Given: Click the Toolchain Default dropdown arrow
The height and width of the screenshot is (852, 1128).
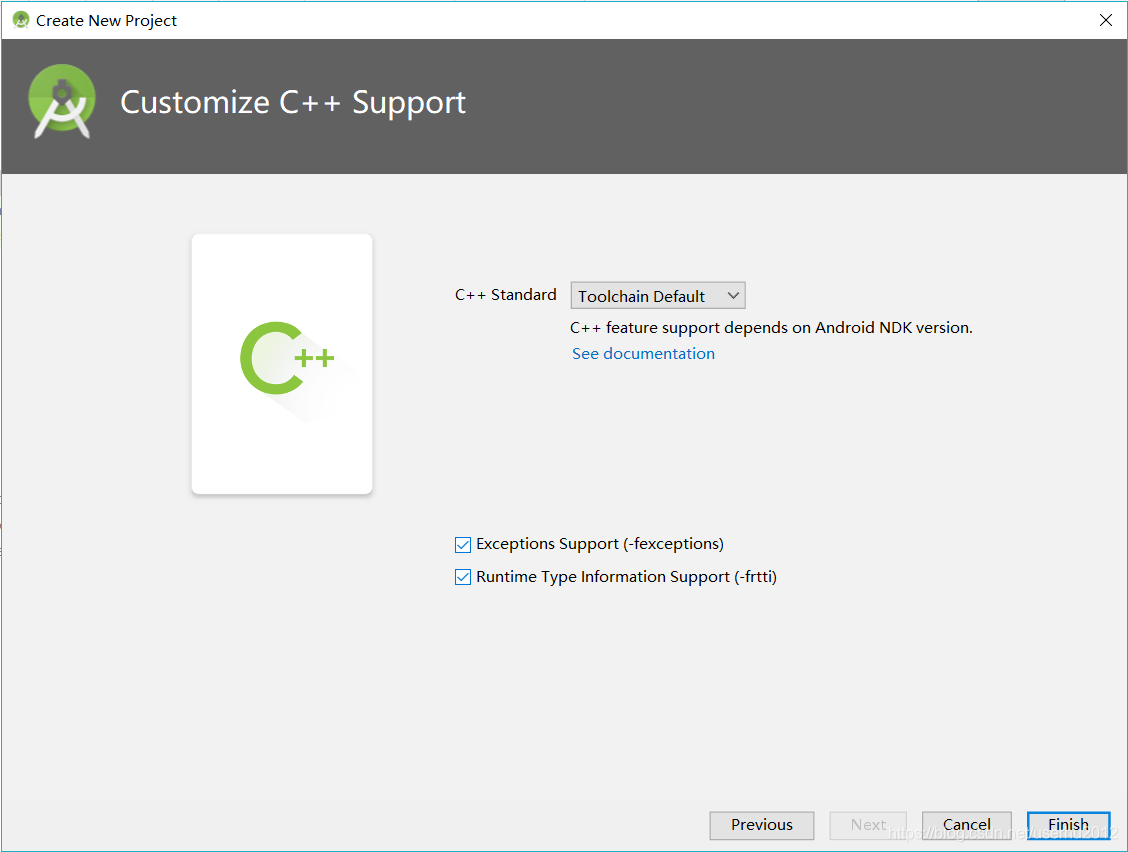Looking at the screenshot, I should (x=733, y=295).
